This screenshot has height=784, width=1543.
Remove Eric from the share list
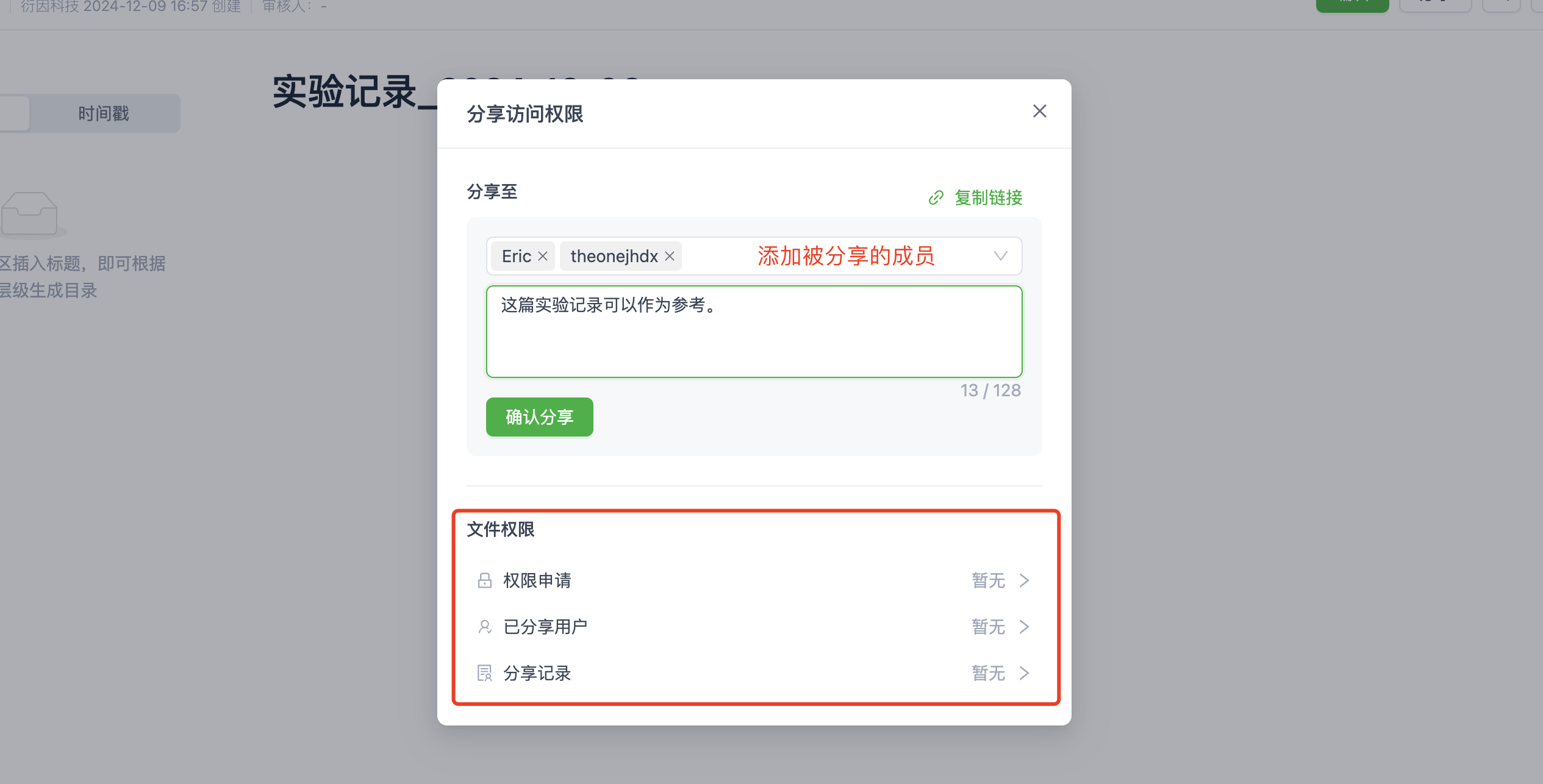(x=542, y=256)
